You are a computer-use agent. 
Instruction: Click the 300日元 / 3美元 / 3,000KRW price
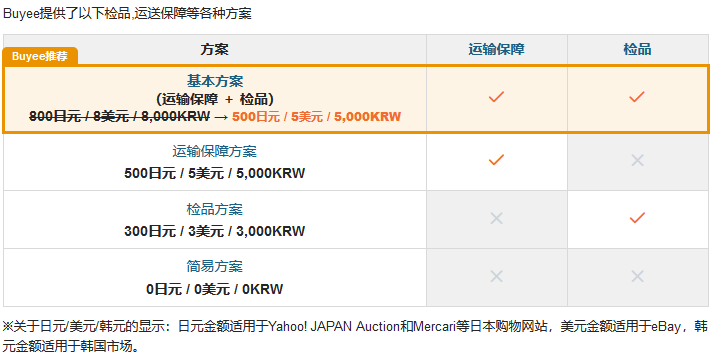tap(214, 231)
